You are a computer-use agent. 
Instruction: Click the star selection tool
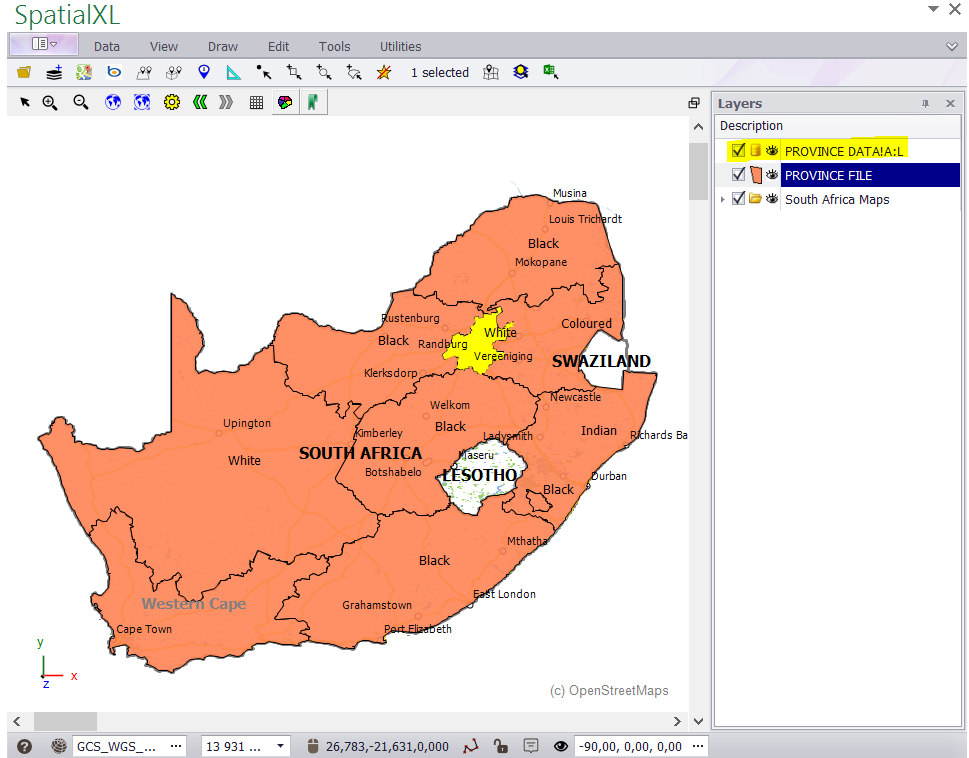click(x=384, y=72)
